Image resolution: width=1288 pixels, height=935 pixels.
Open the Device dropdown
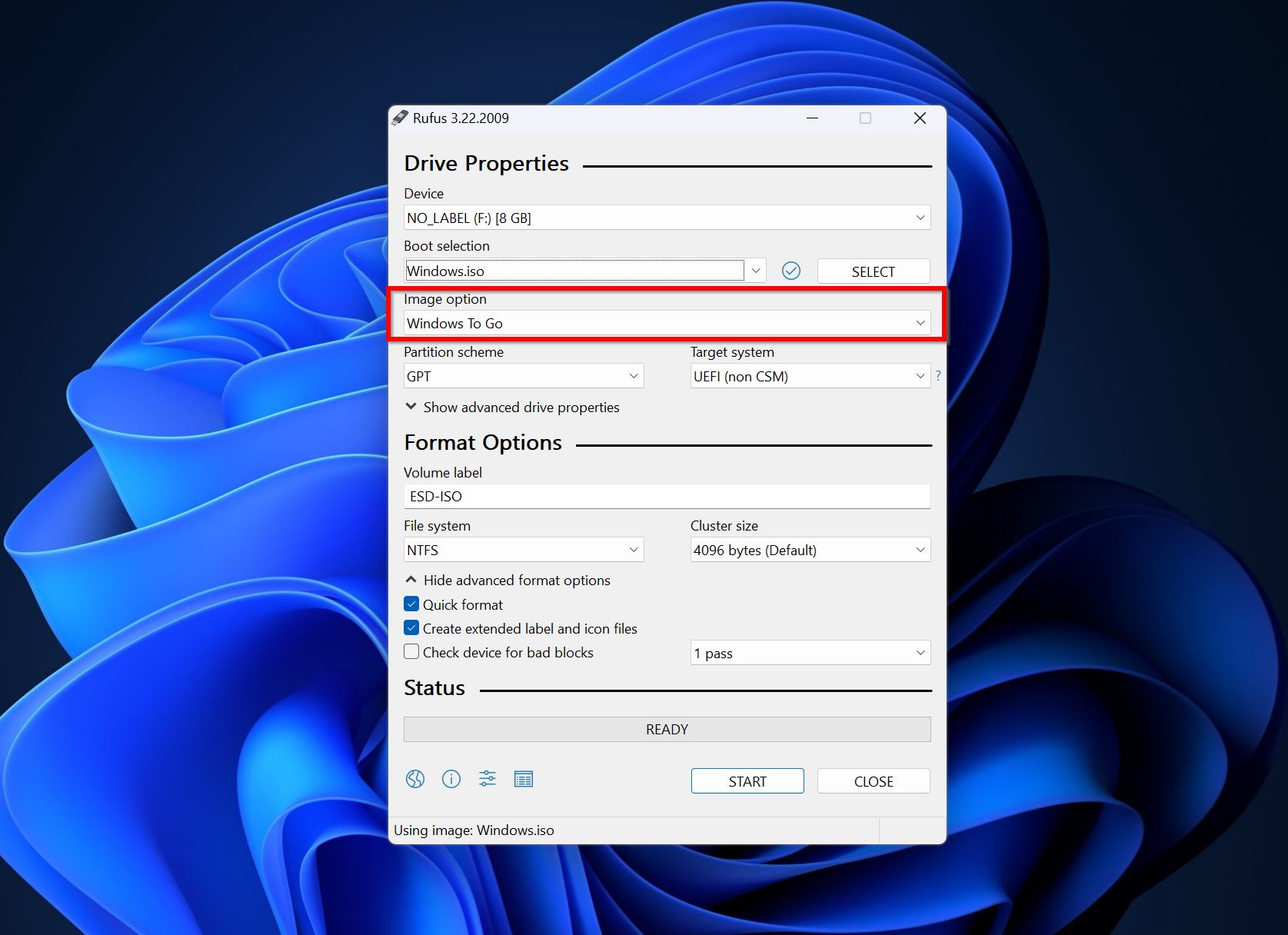pos(667,218)
